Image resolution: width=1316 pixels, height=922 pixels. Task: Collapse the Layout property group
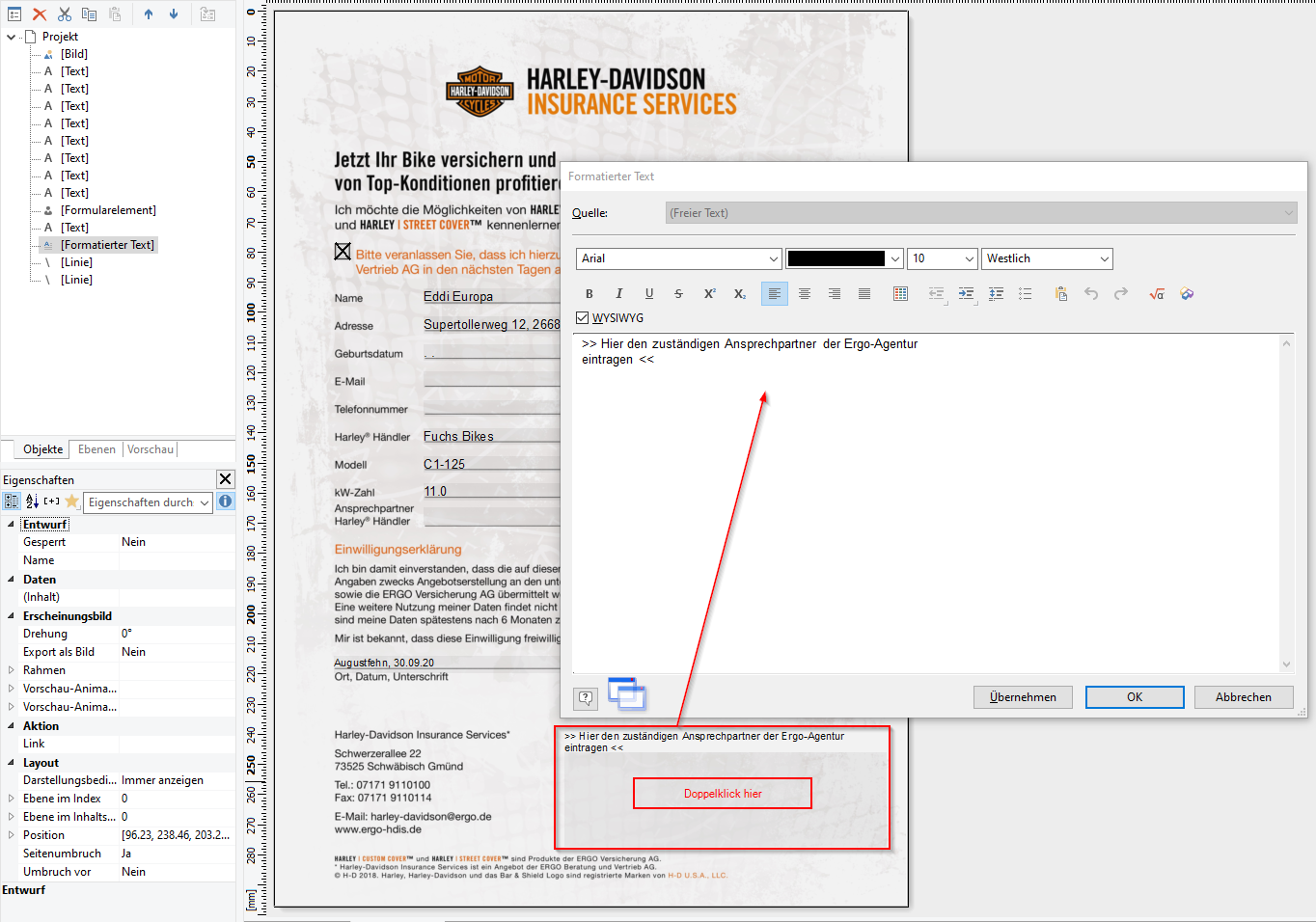pos(11,763)
